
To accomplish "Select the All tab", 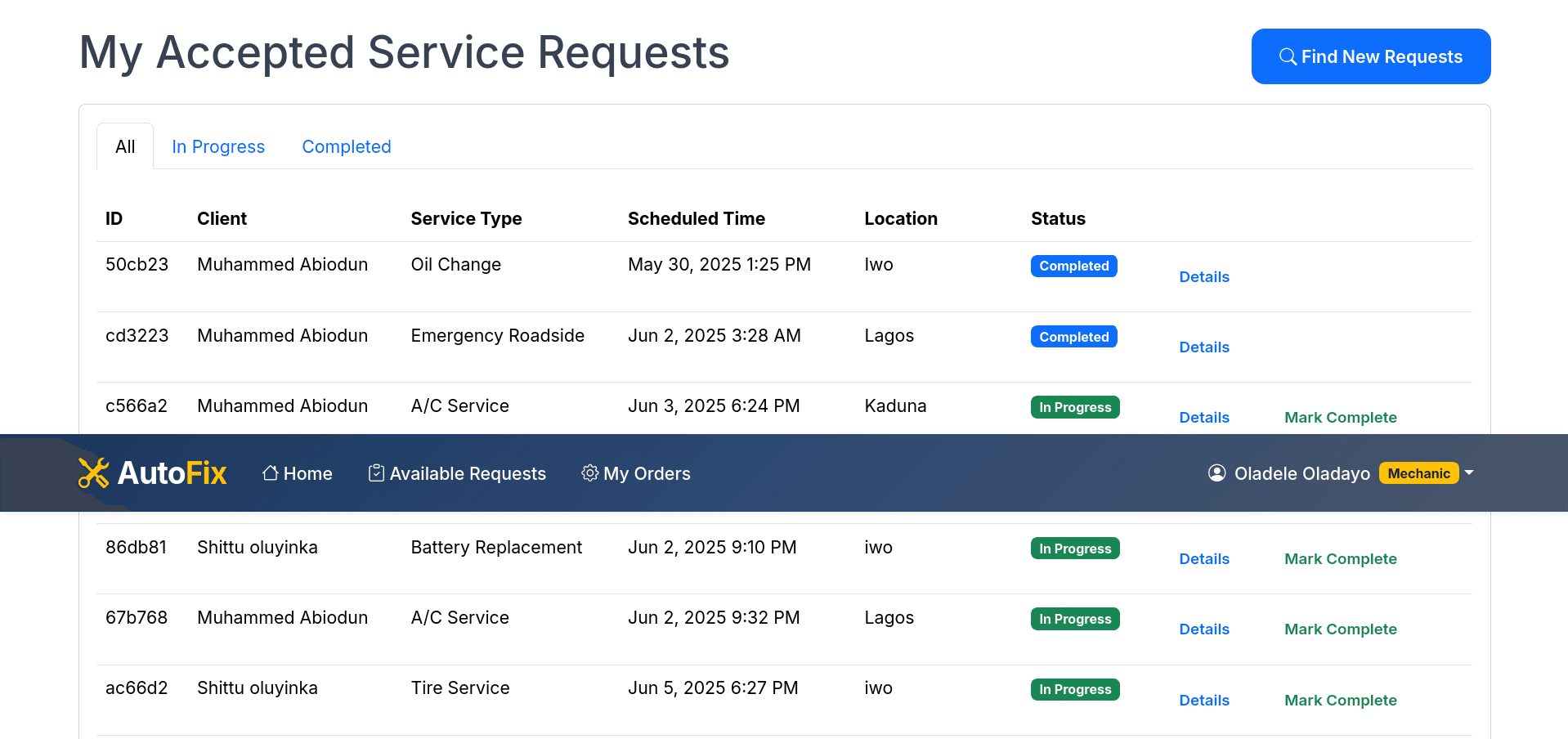I will pos(125,146).
